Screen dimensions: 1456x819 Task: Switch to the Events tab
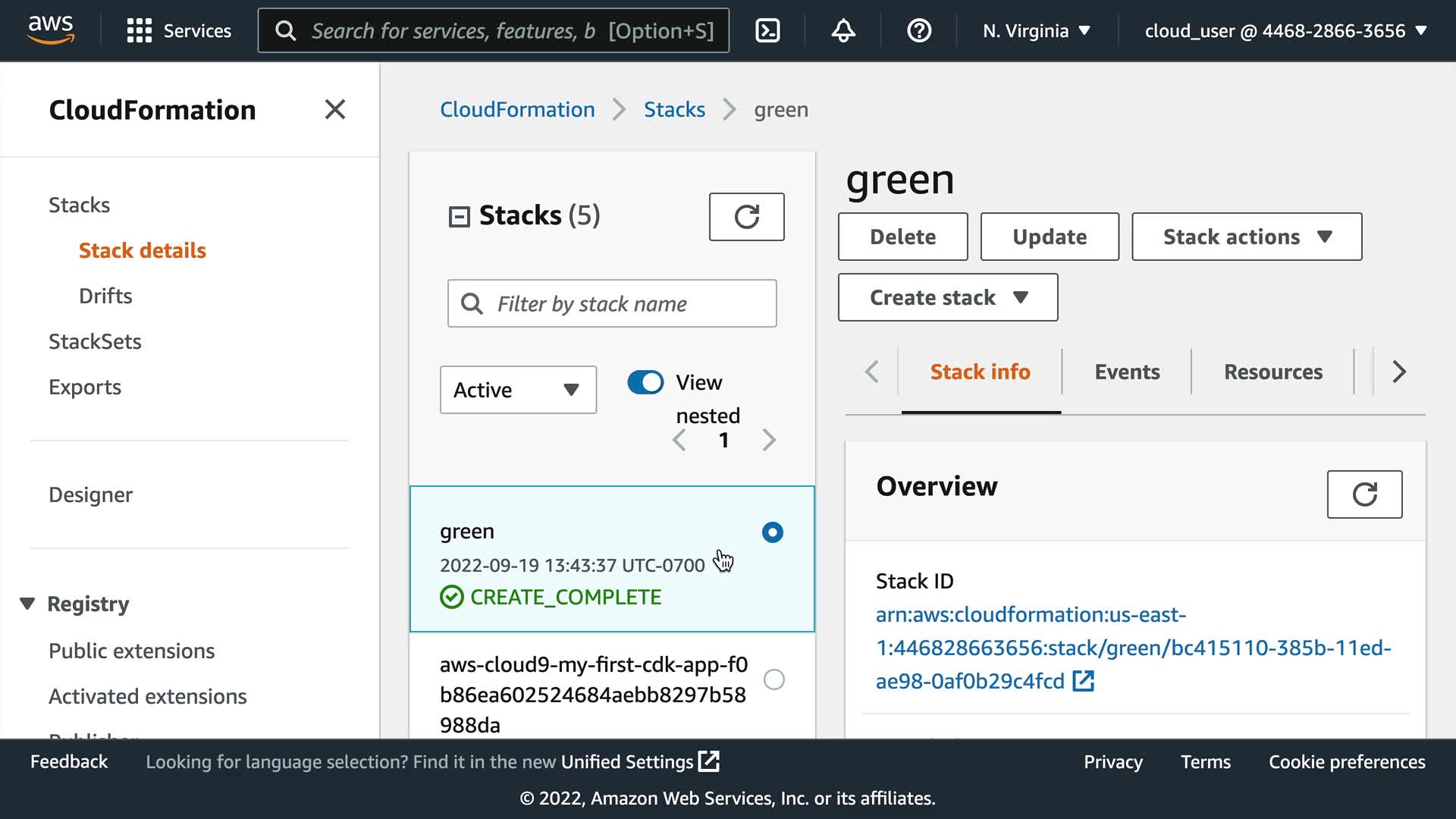pos(1126,372)
